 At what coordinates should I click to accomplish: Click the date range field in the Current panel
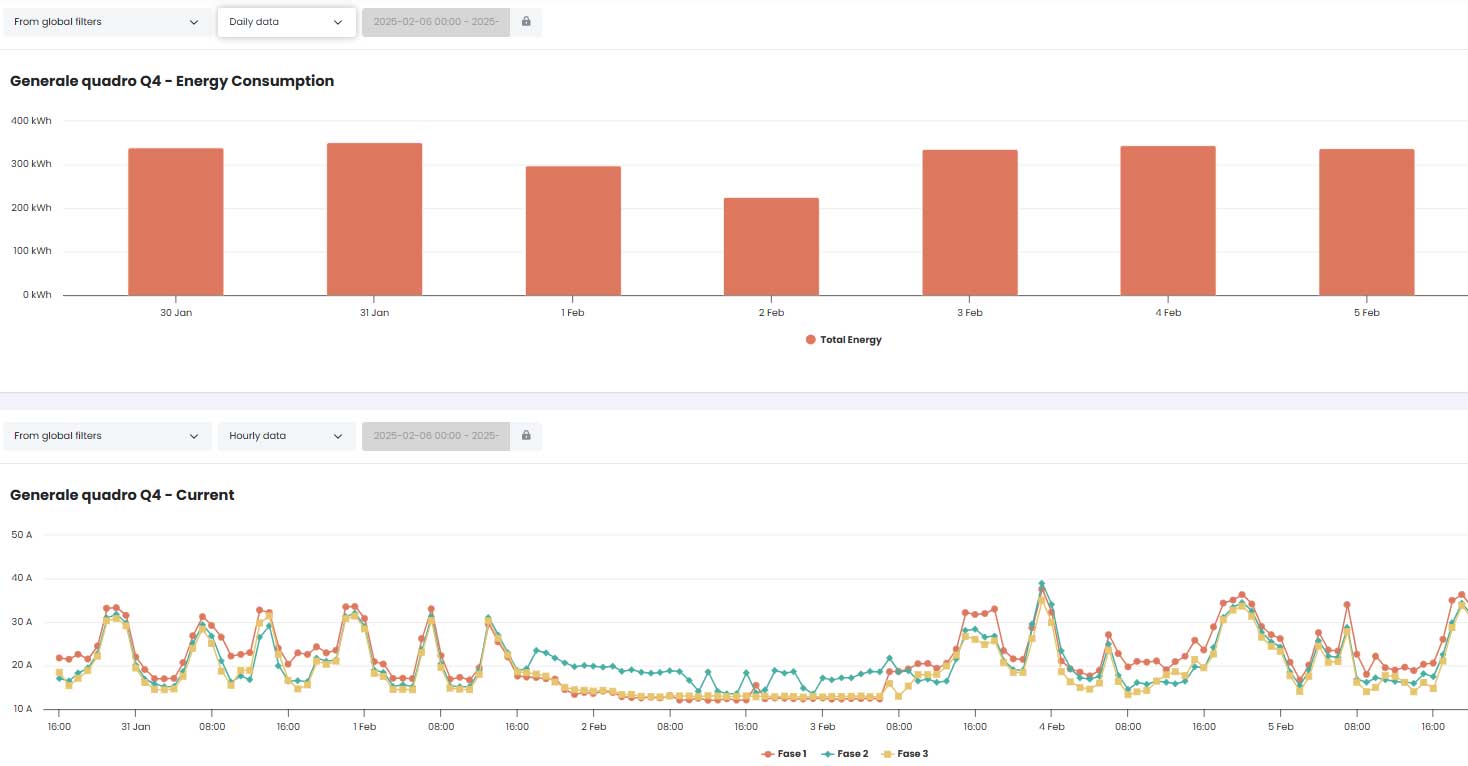tap(436, 436)
